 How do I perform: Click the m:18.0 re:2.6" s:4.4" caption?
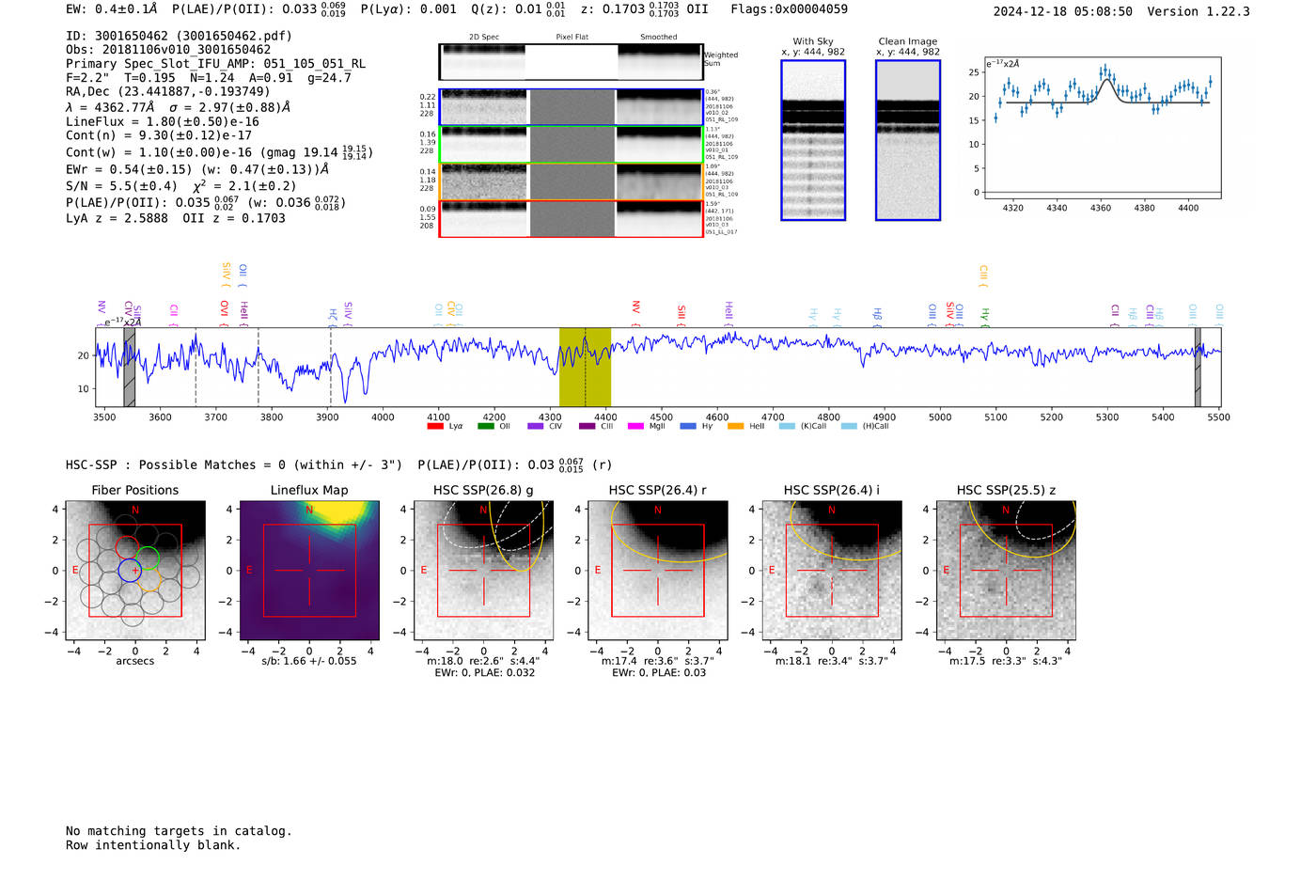point(483,661)
